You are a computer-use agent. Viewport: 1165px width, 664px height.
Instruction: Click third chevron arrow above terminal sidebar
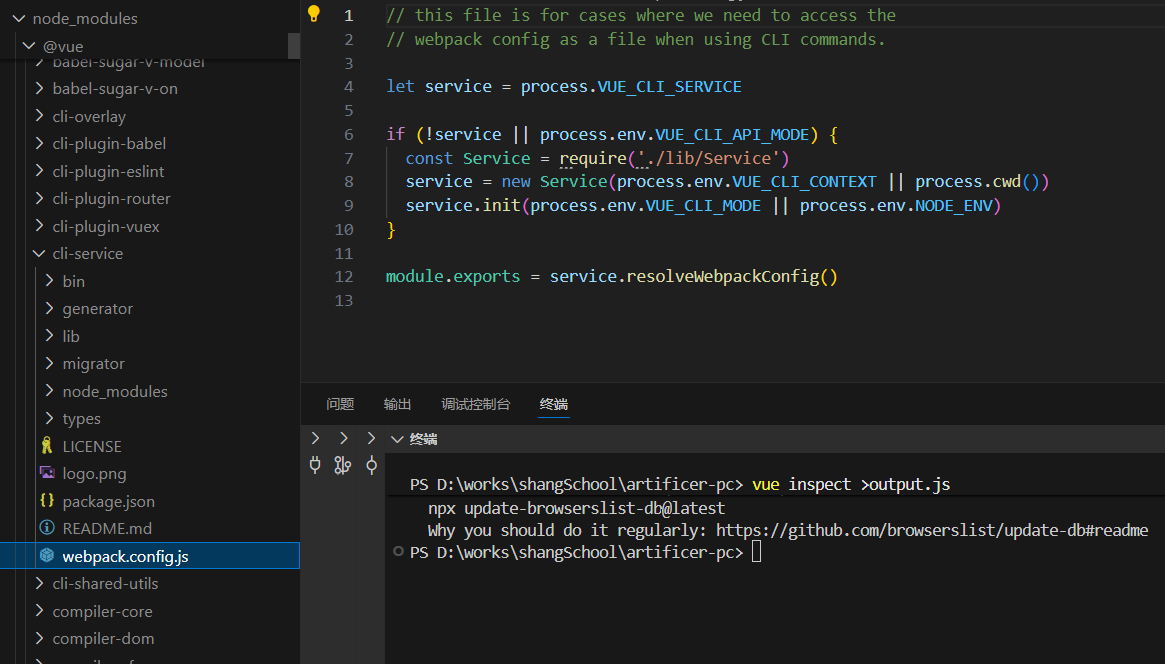[x=371, y=438]
